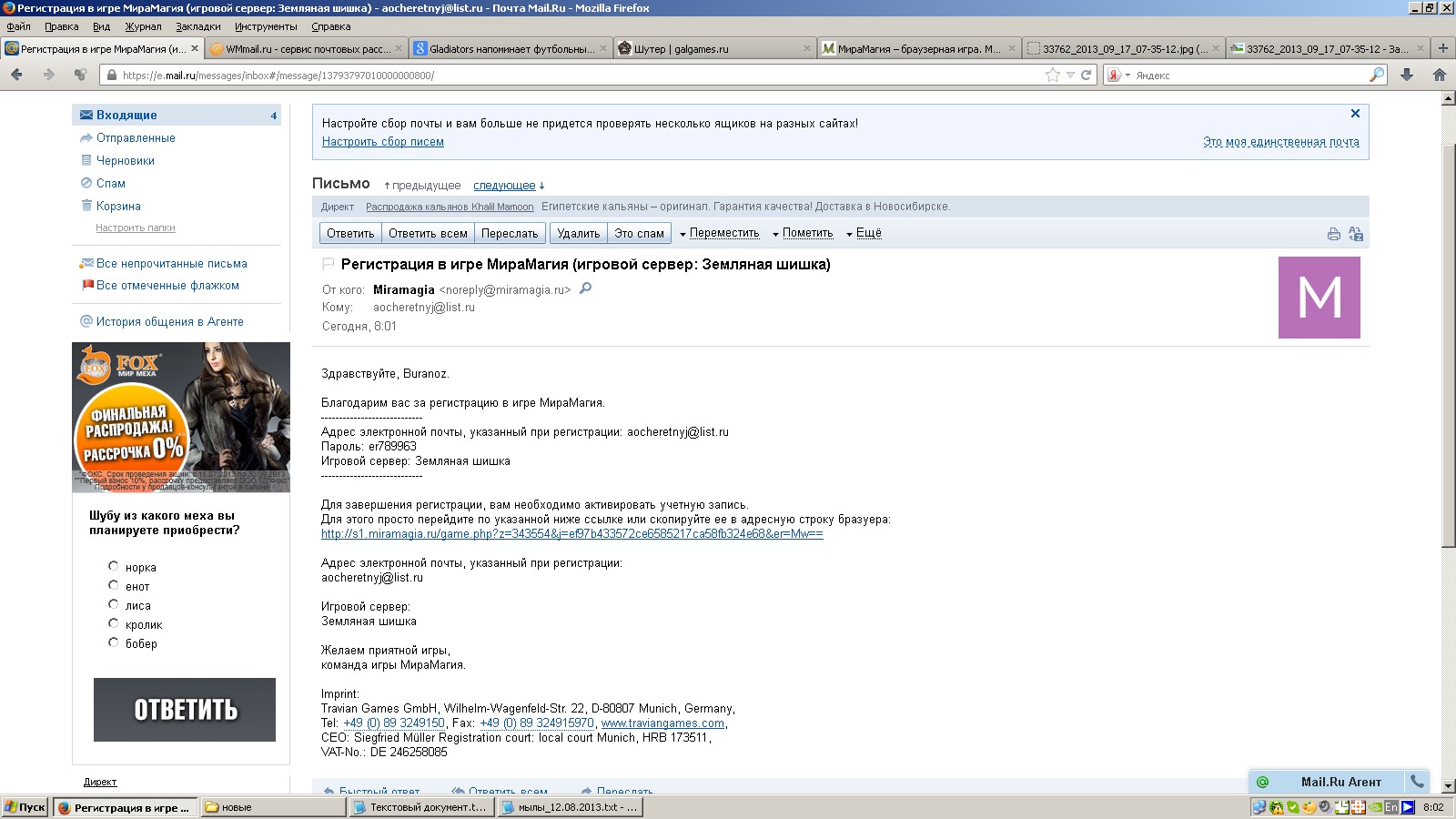Open the 'Черновики' folder

click(126, 161)
